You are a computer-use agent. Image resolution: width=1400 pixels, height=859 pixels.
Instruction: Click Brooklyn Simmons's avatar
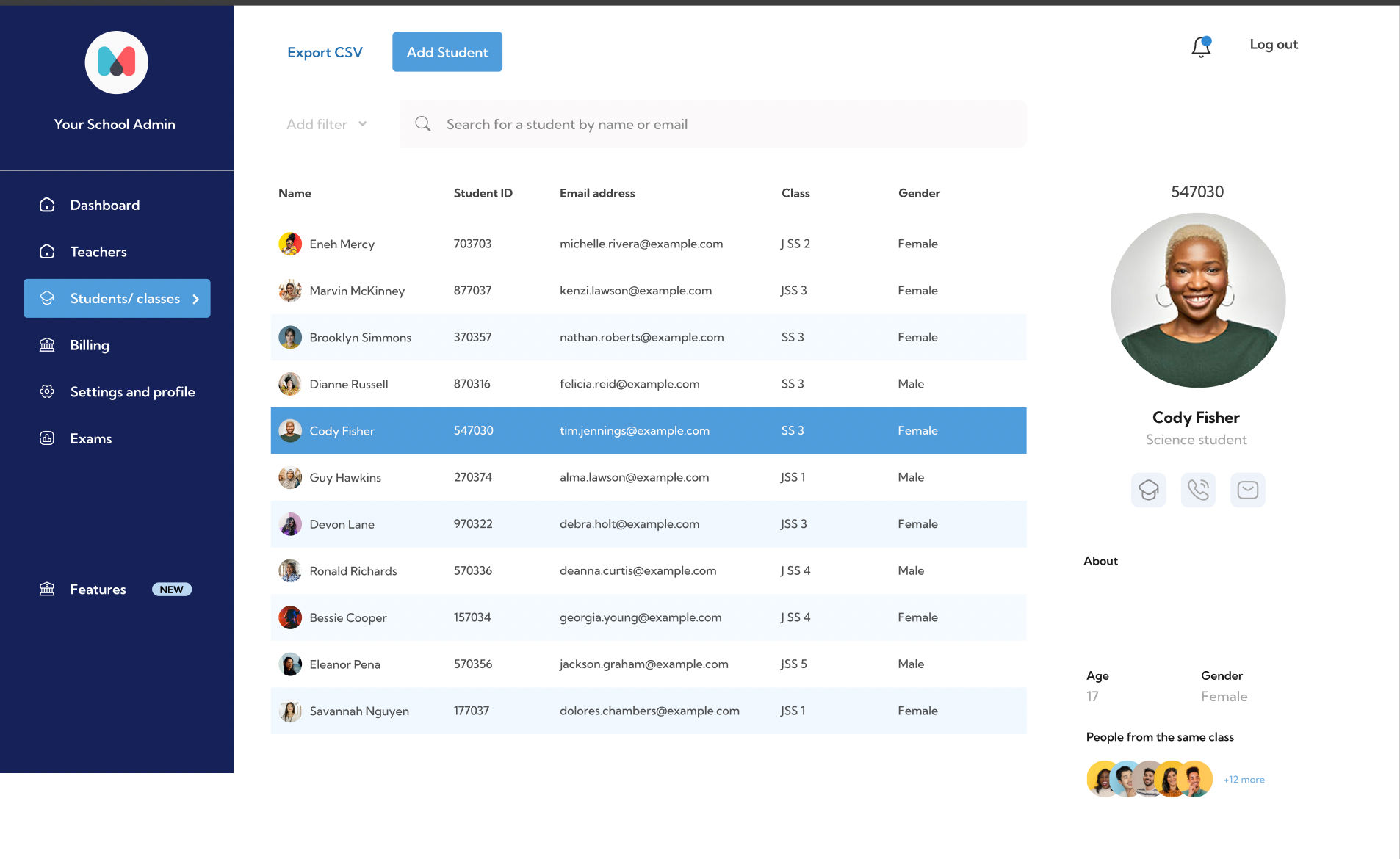[x=290, y=337]
